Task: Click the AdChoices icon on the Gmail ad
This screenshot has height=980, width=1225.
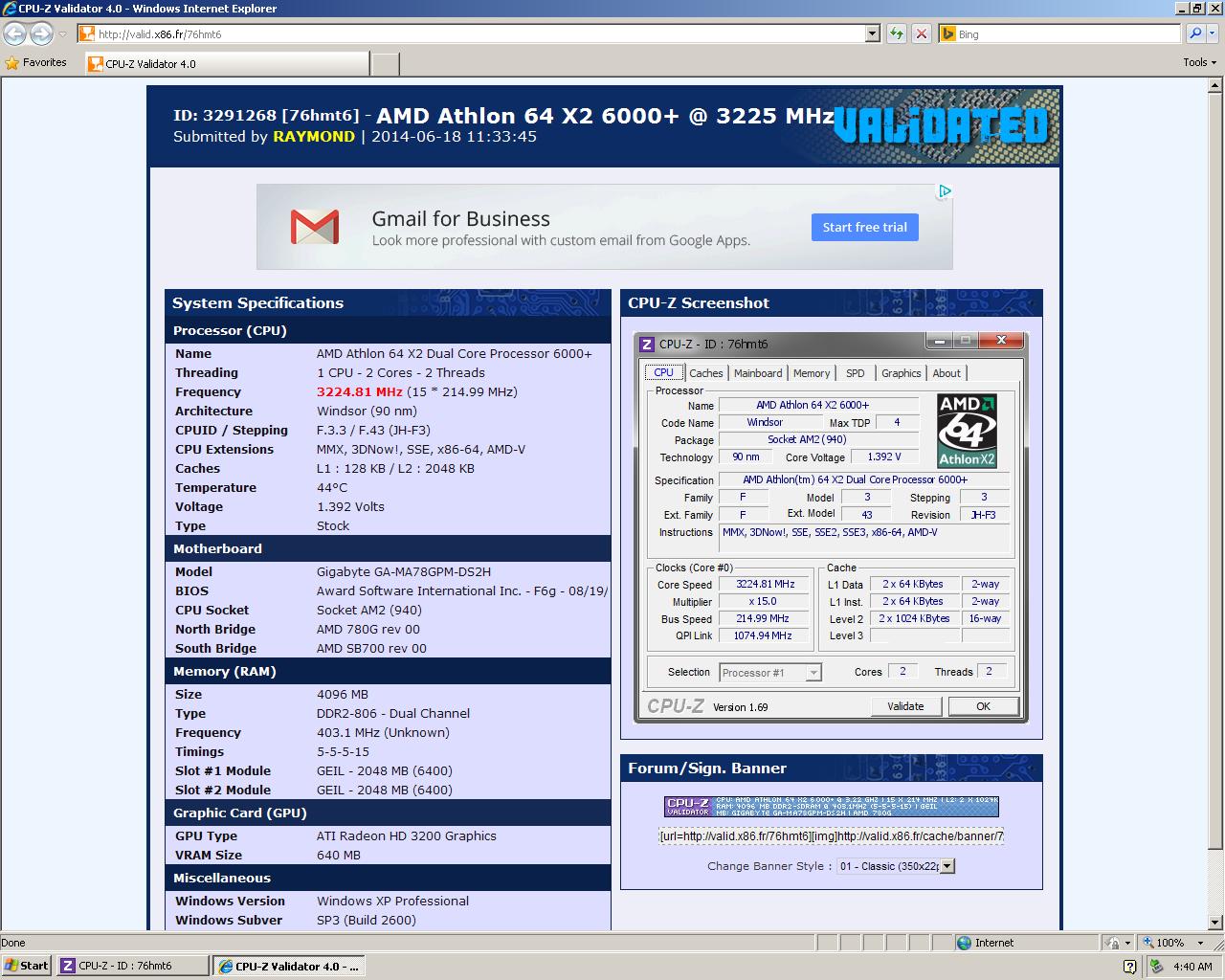Action: tap(945, 190)
